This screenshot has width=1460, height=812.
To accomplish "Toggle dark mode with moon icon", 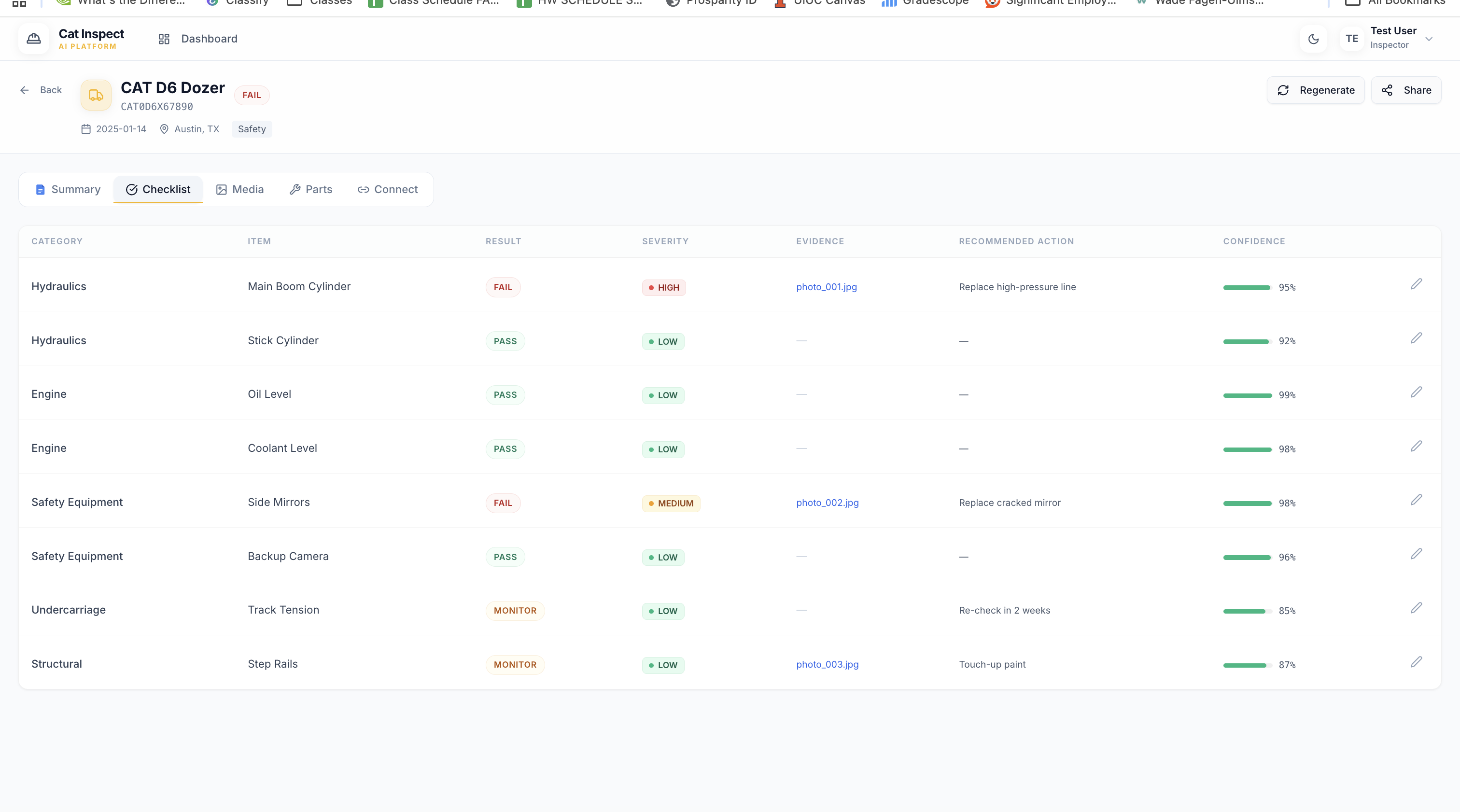I will (1313, 39).
